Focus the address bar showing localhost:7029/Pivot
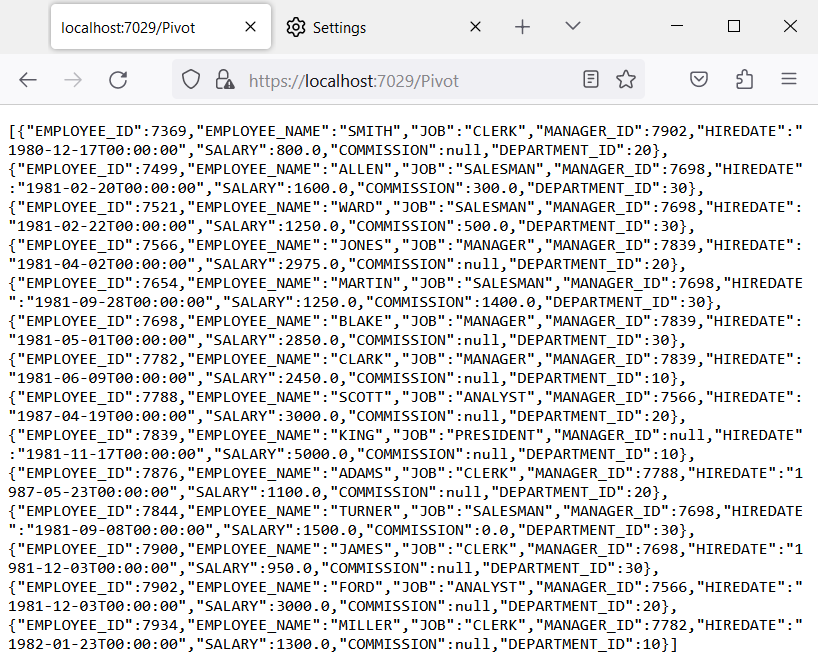 [x=400, y=80]
